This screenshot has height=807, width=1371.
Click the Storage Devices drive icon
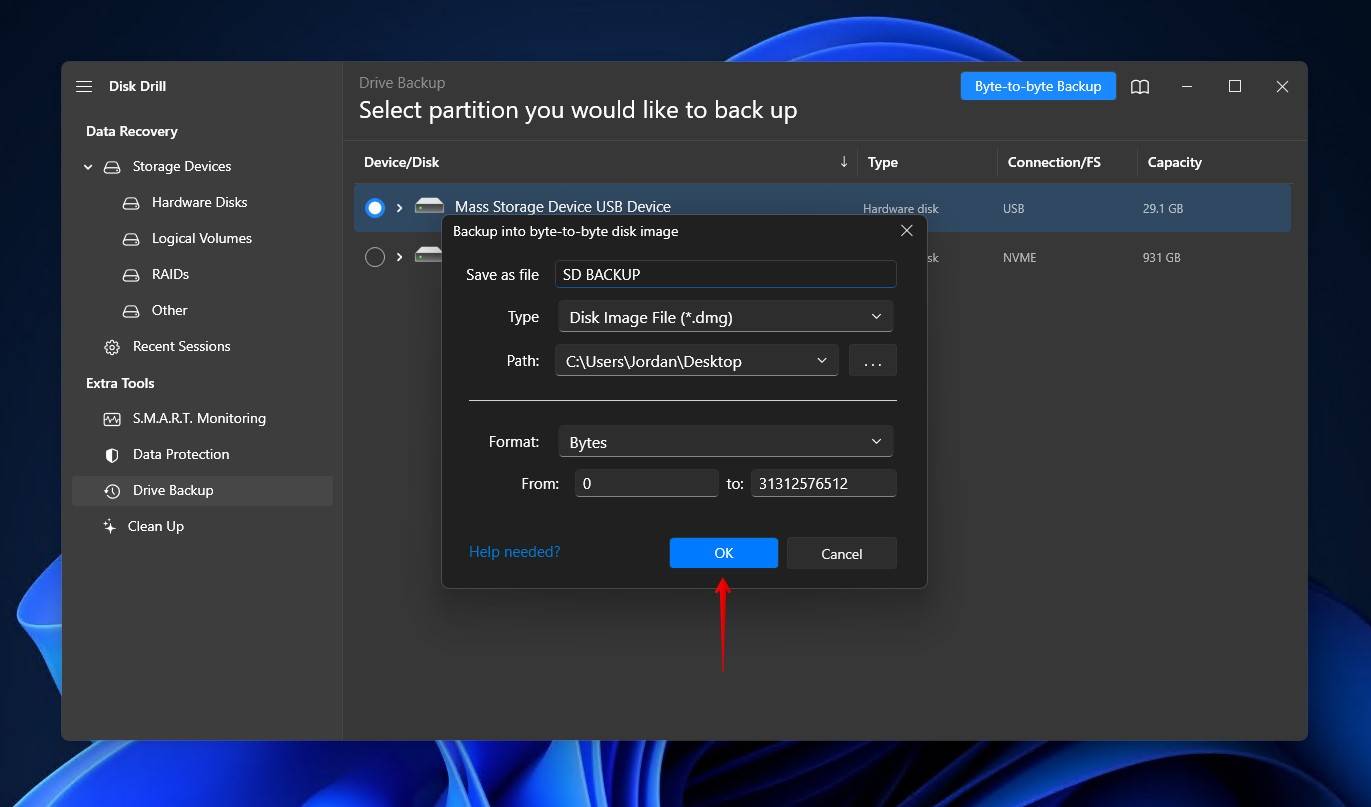[113, 167]
